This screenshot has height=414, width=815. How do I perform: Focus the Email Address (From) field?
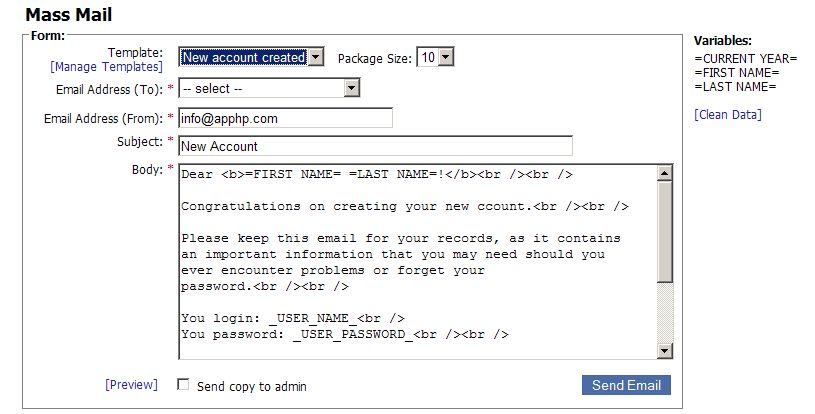coord(285,118)
